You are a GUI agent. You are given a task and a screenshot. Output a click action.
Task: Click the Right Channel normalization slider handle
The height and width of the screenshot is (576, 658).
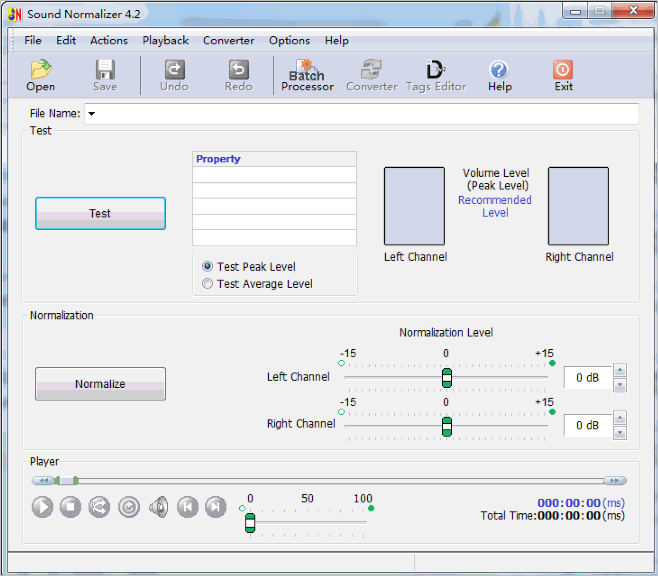(447, 427)
